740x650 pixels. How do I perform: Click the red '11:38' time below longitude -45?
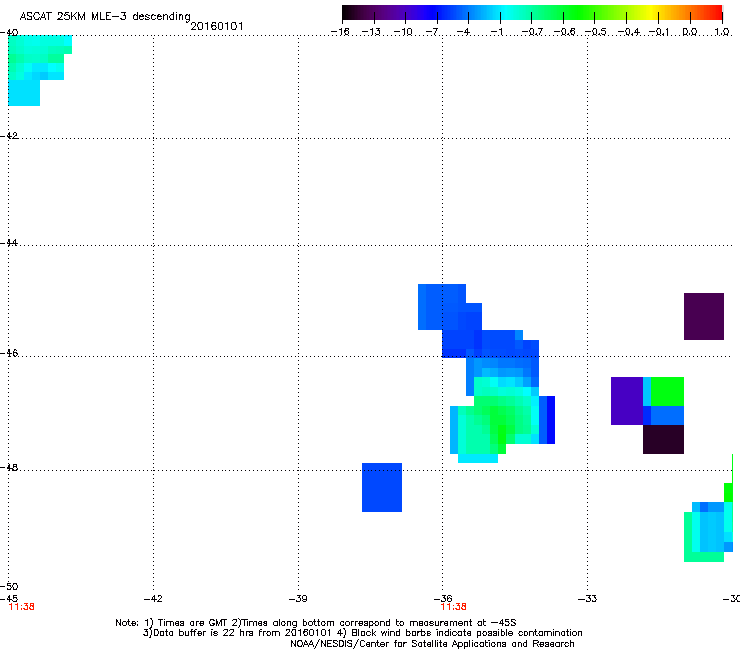coord(22,607)
